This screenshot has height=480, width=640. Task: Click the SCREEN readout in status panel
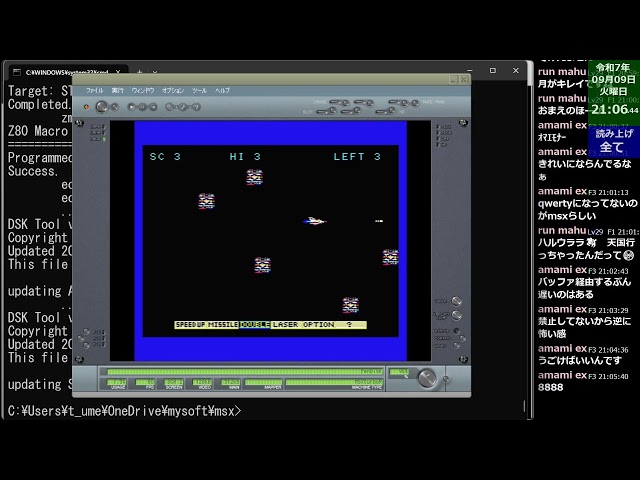[x=173, y=382]
